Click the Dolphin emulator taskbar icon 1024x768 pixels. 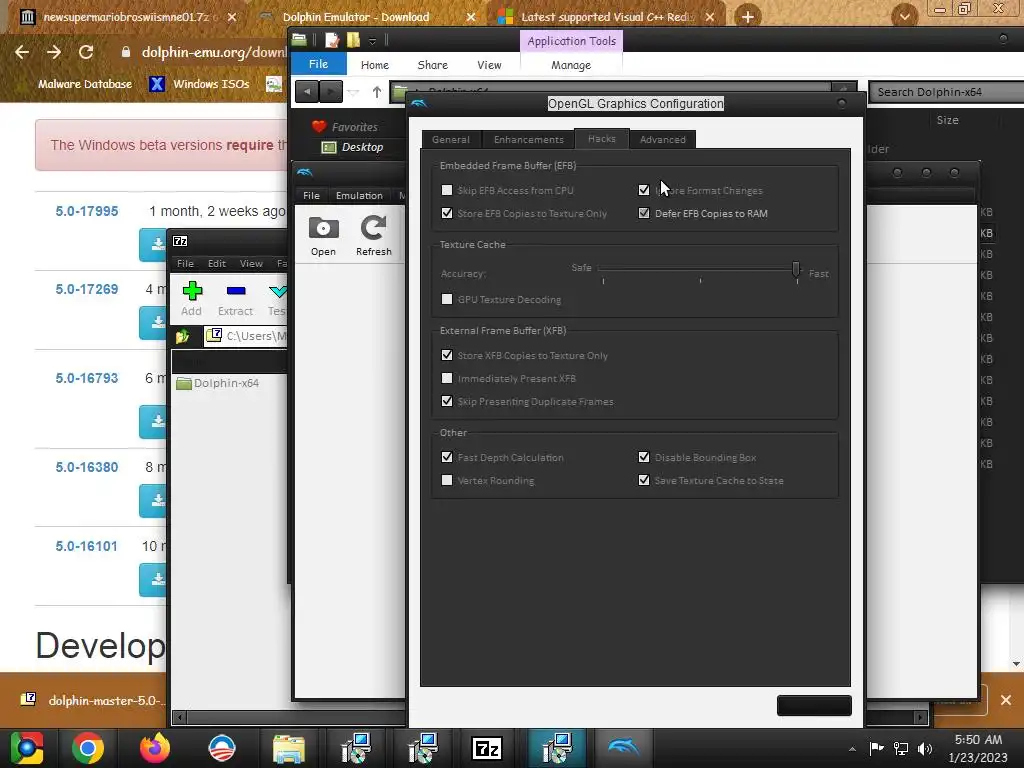tap(624, 748)
